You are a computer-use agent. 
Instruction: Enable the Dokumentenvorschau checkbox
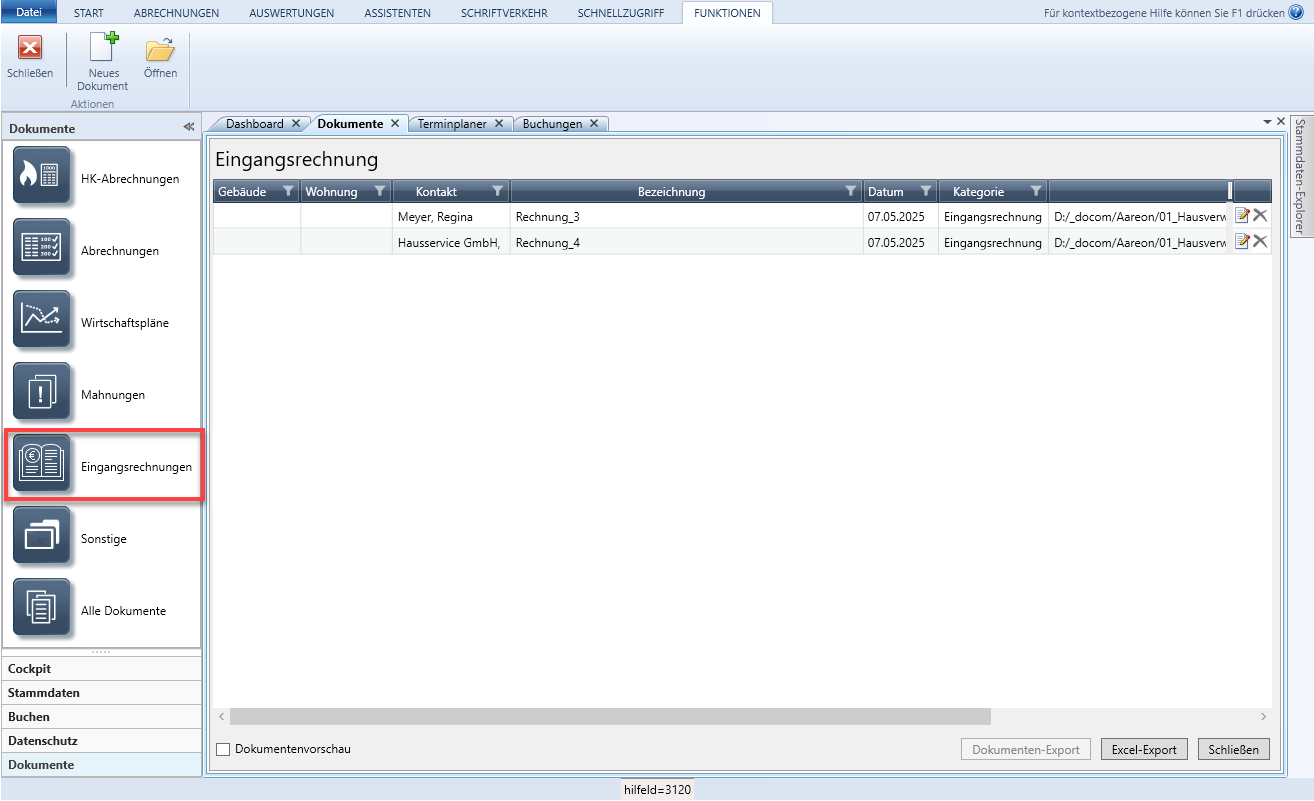223,749
